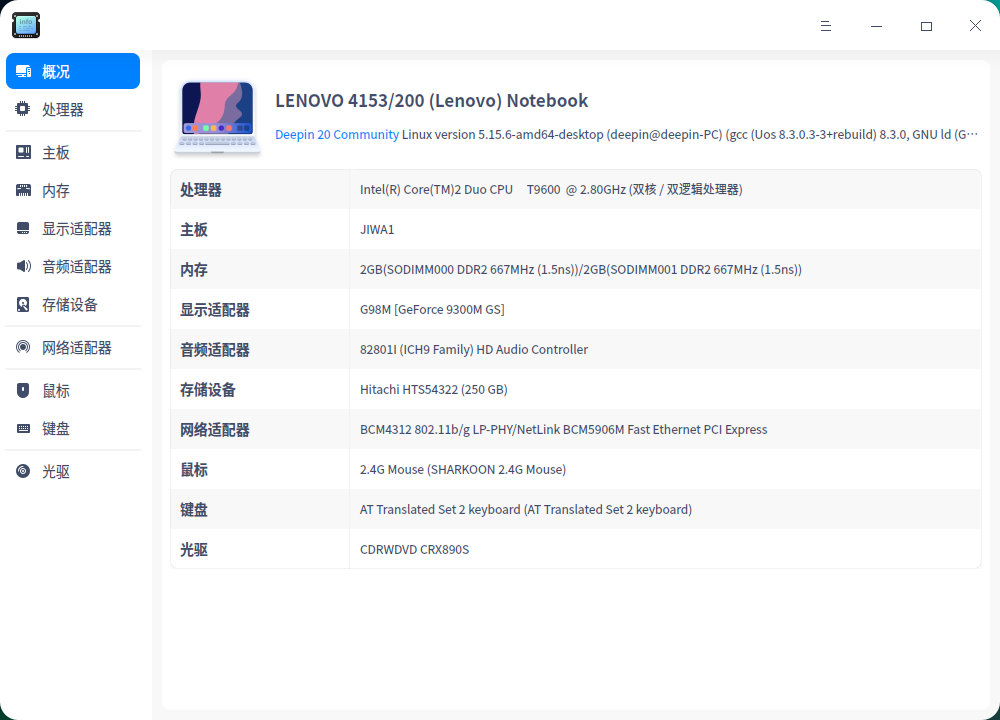Click the 内存 row label in table

click(194, 270)
